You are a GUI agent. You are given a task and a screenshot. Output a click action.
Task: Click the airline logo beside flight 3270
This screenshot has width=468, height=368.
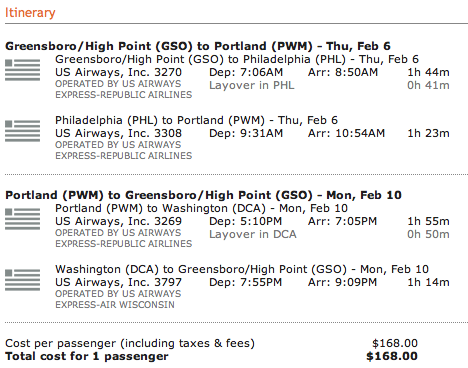(x=22, y=70)
